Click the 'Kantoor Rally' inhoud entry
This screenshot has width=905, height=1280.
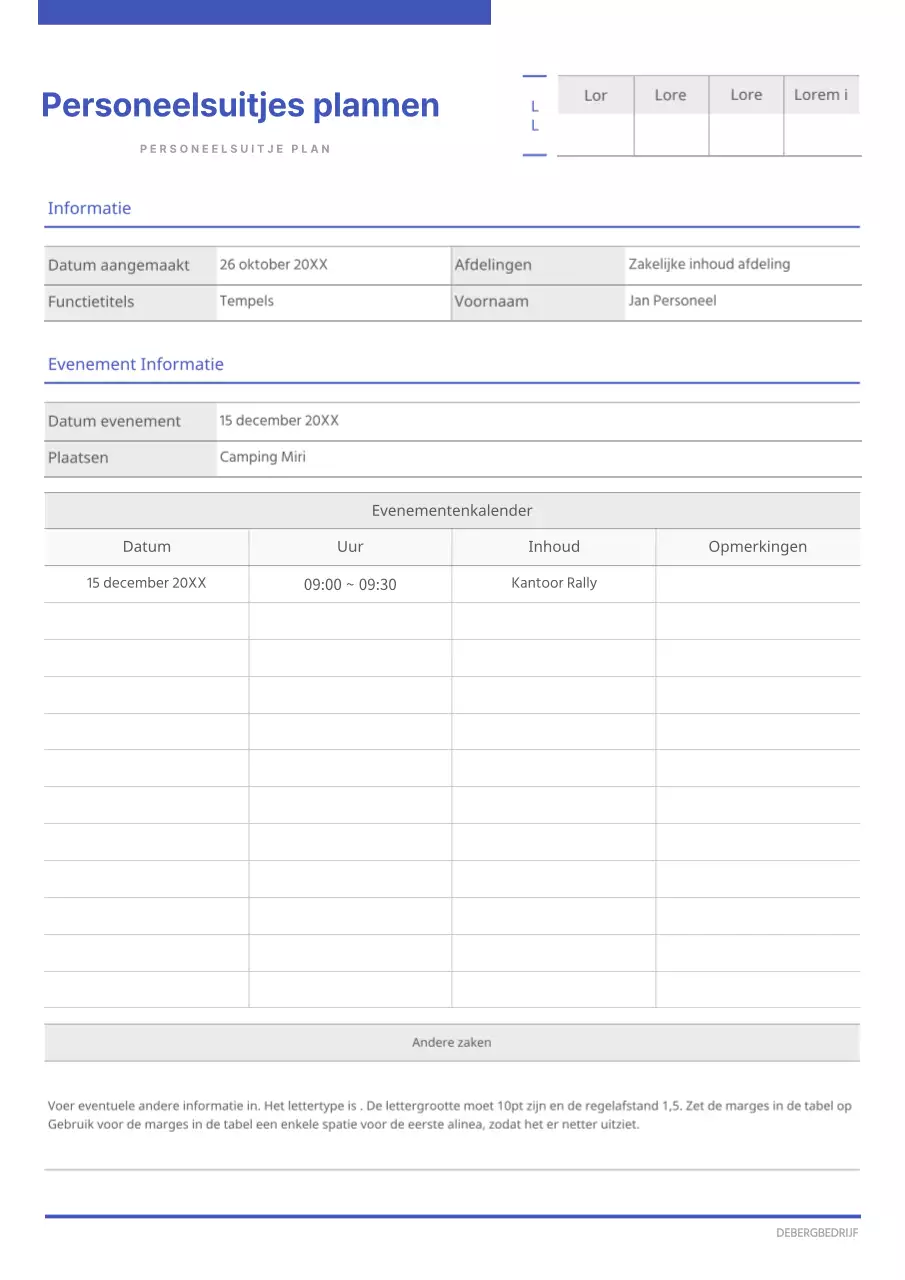(x=554, y=582)
